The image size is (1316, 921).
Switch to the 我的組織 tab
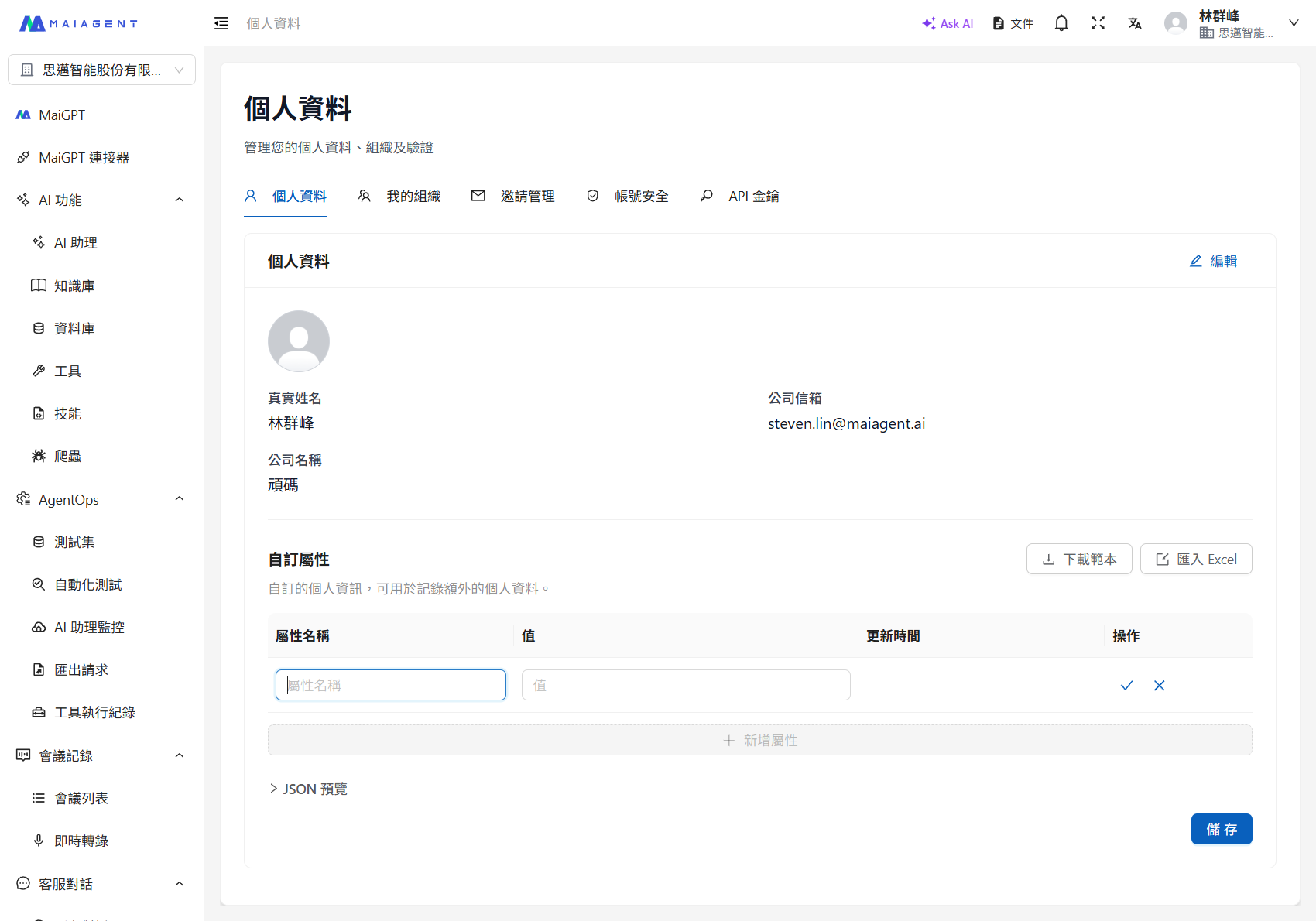[399, 197]
